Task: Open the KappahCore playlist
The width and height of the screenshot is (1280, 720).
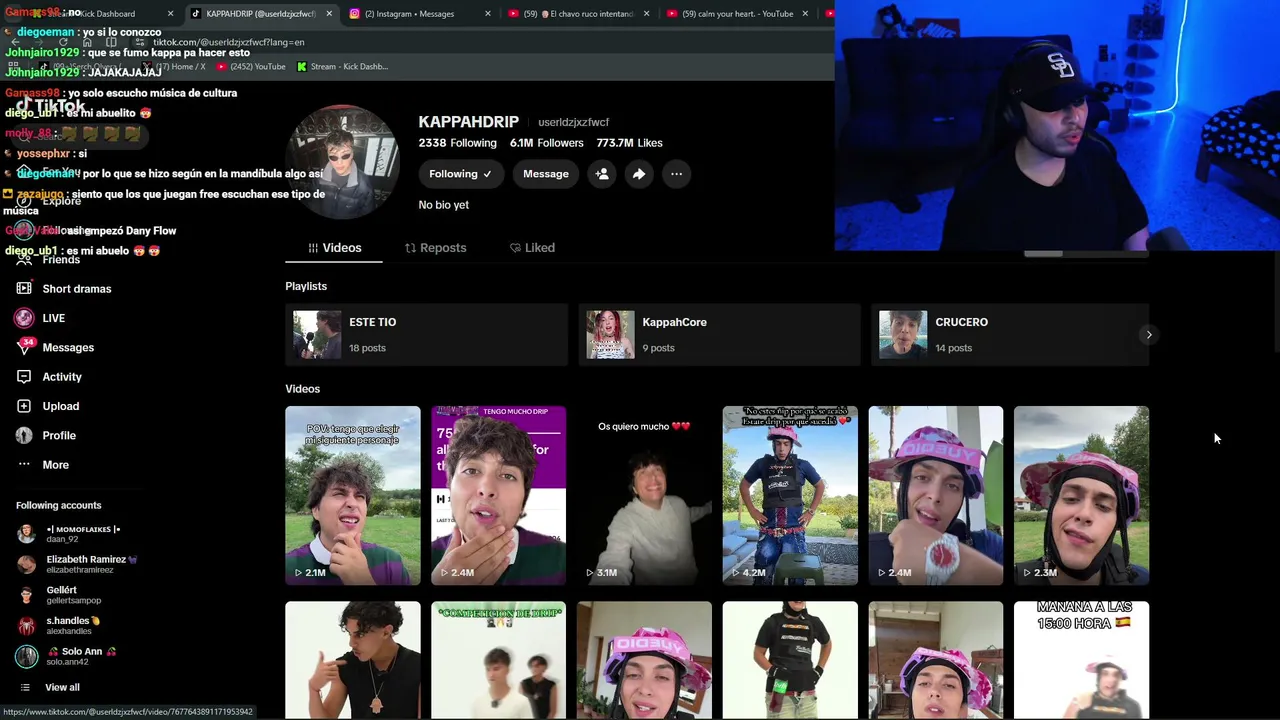Action: [x=719, y=335]
